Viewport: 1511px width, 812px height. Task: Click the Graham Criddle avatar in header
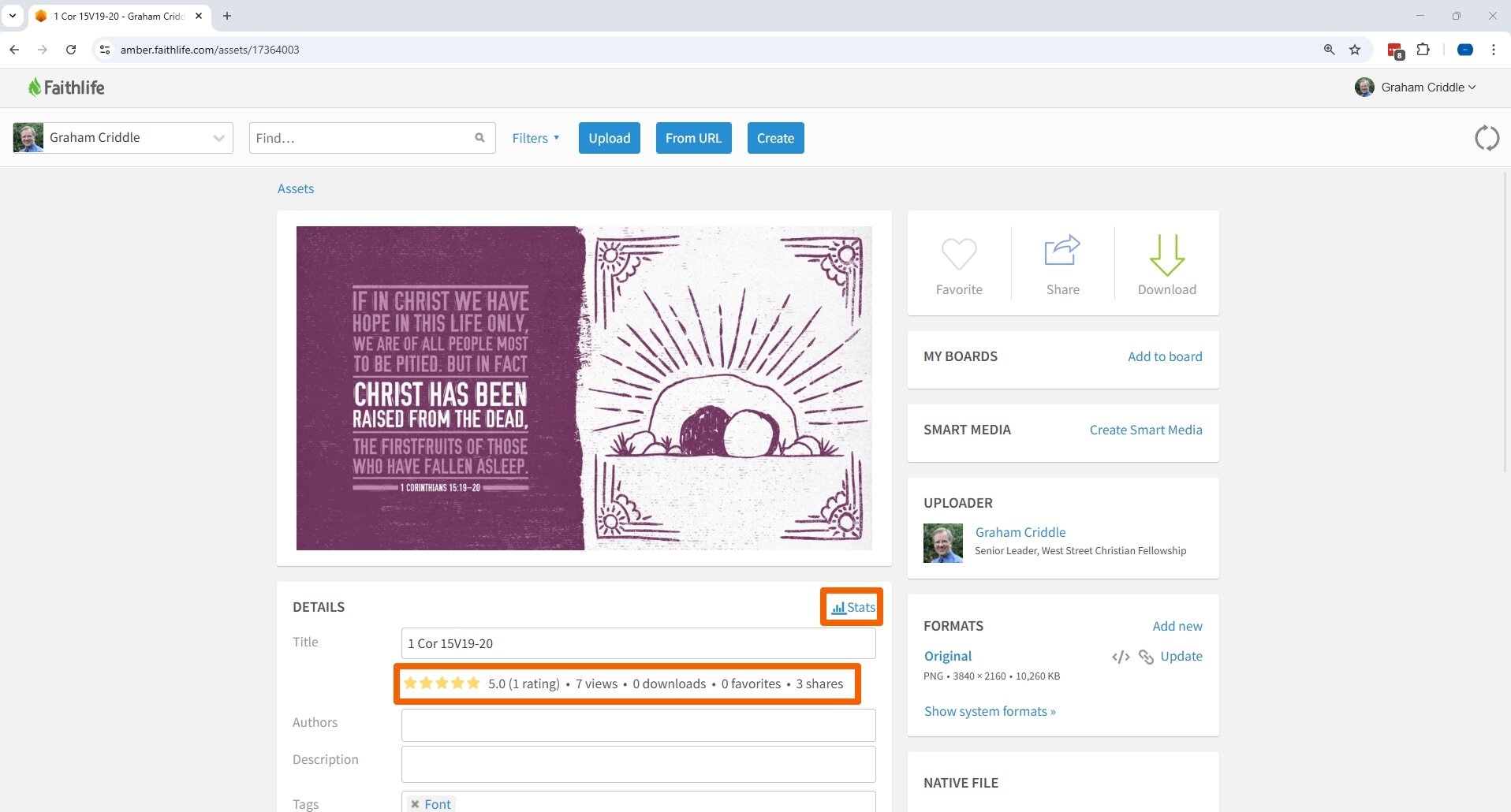pyautogui.click(x=1364, y=88)
